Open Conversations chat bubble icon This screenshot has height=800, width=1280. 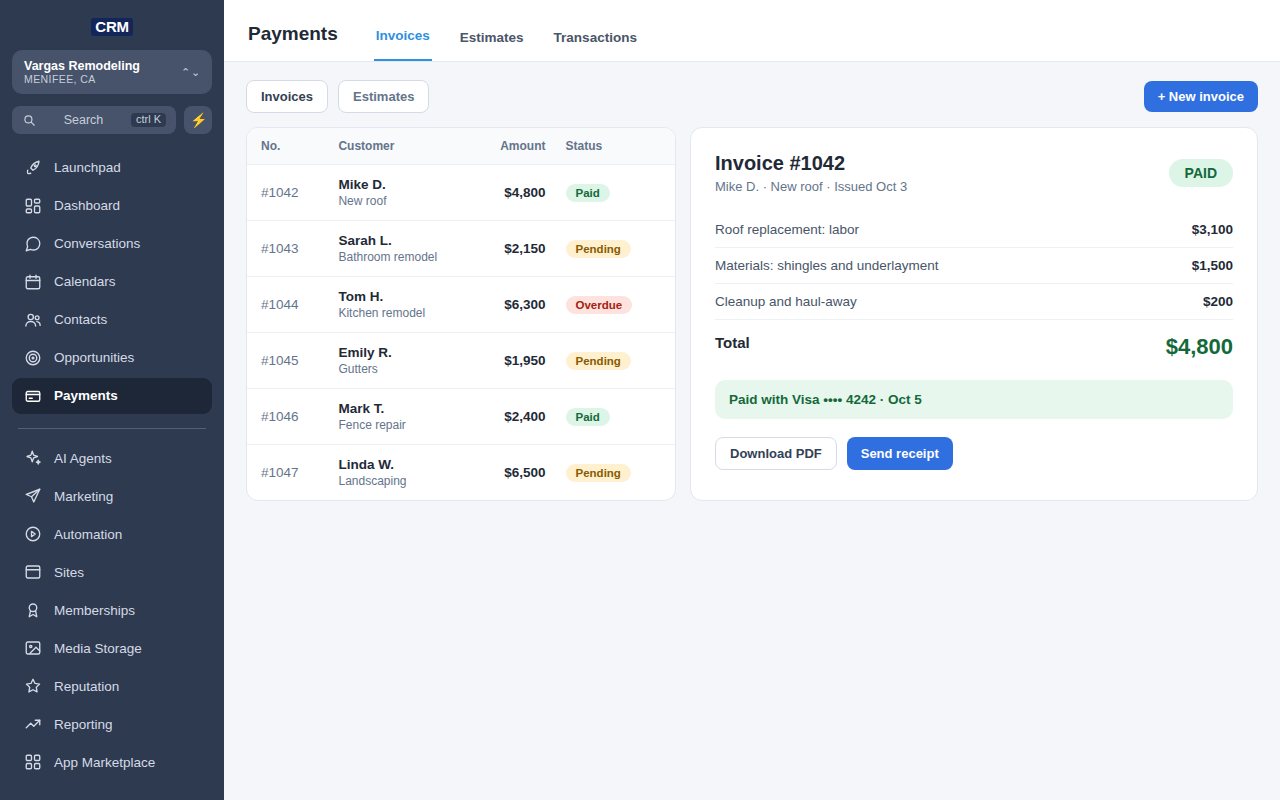33,244
